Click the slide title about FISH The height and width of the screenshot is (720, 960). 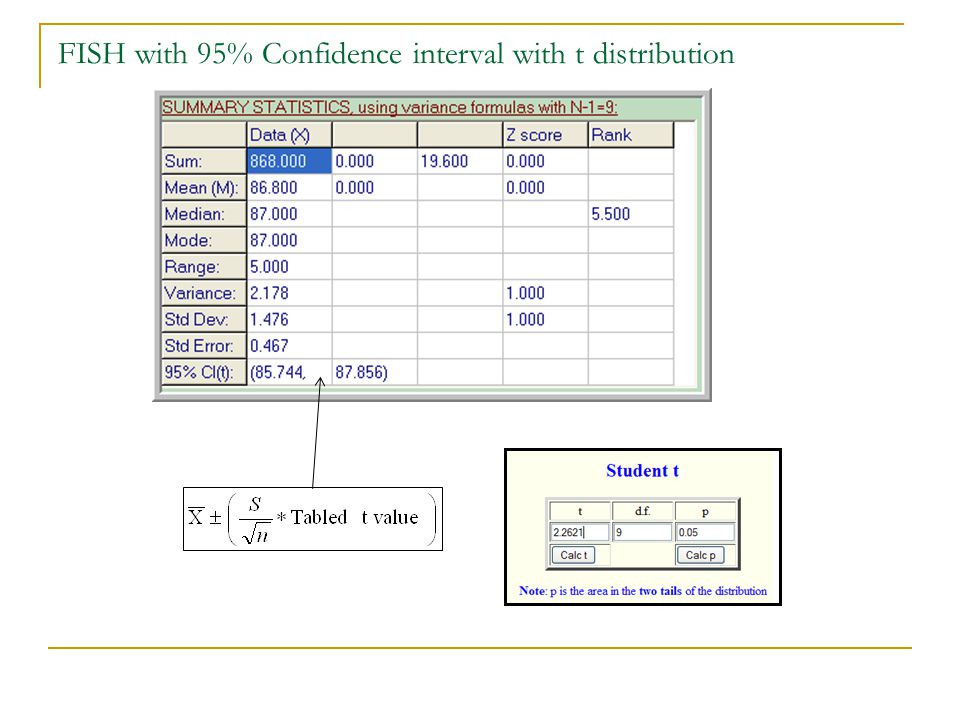click(x=396, y=53)
